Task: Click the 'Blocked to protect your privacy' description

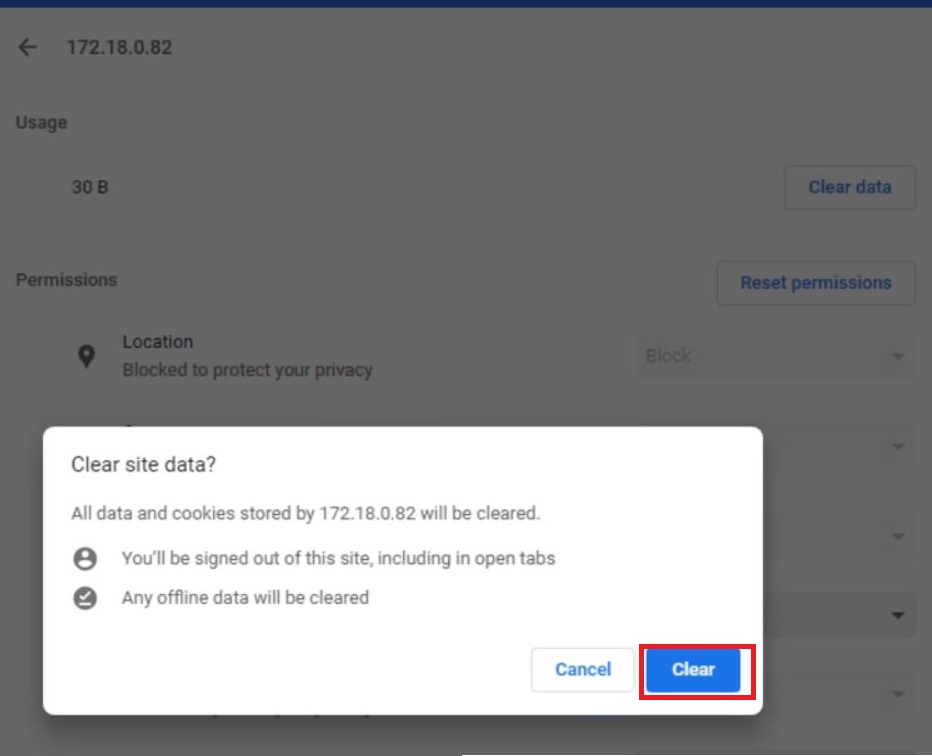Action: point(247,370)
